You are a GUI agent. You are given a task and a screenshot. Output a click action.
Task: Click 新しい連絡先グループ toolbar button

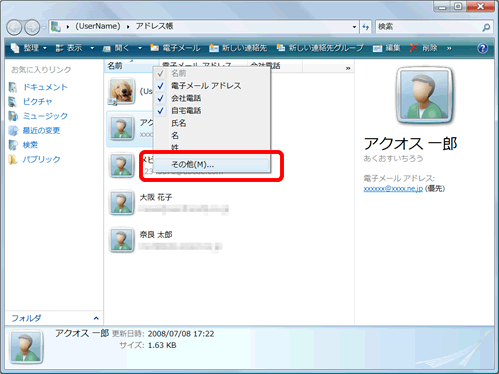[x=320, y=48]
